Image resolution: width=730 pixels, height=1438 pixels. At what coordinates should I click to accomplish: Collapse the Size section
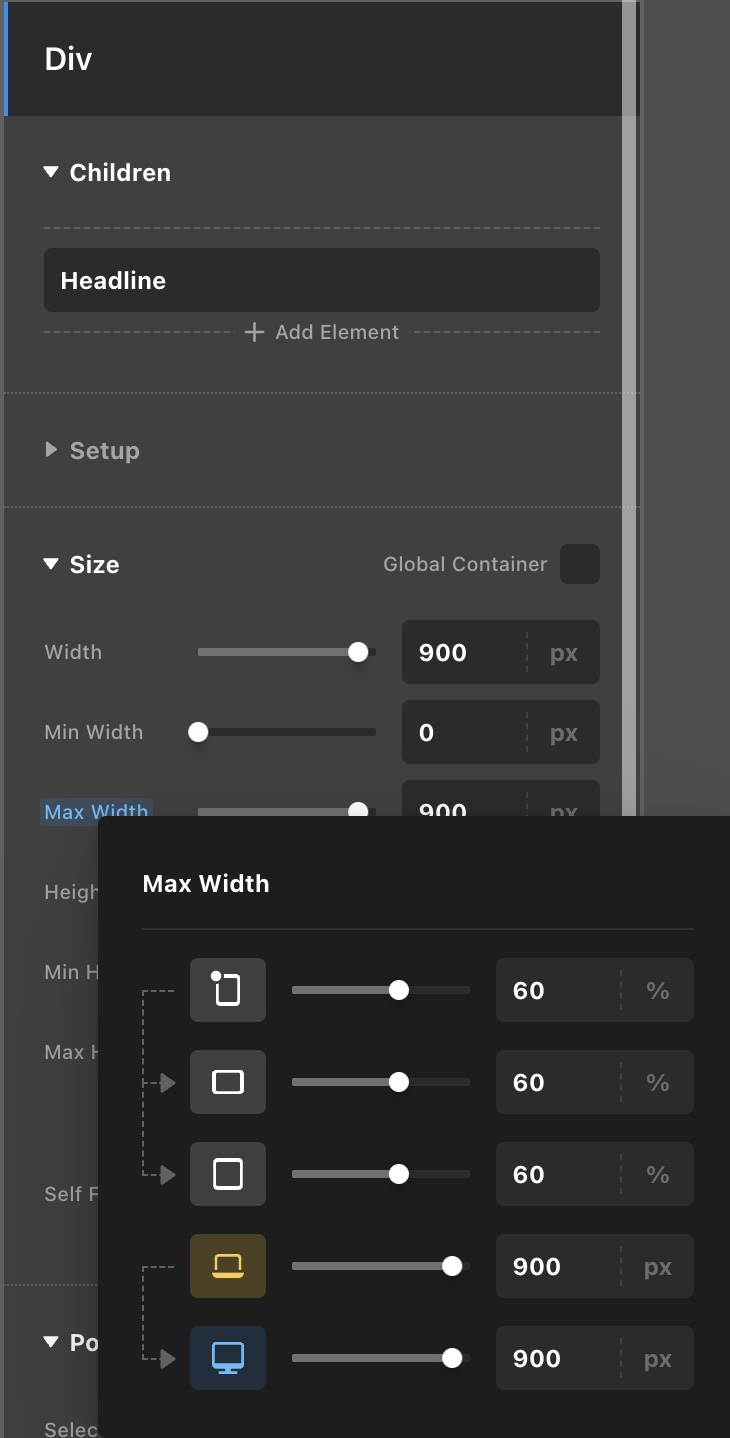[x=52, y=564]
